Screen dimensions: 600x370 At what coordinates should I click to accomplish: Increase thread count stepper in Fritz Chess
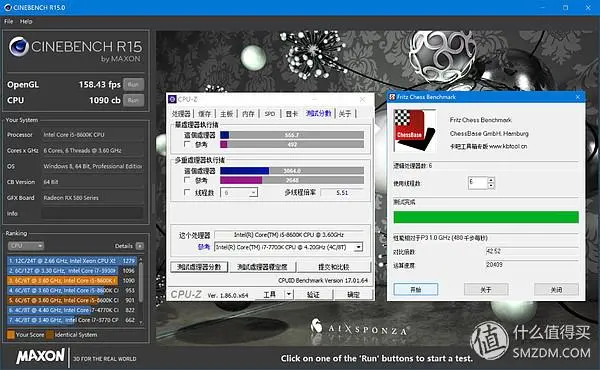(491, 180)
